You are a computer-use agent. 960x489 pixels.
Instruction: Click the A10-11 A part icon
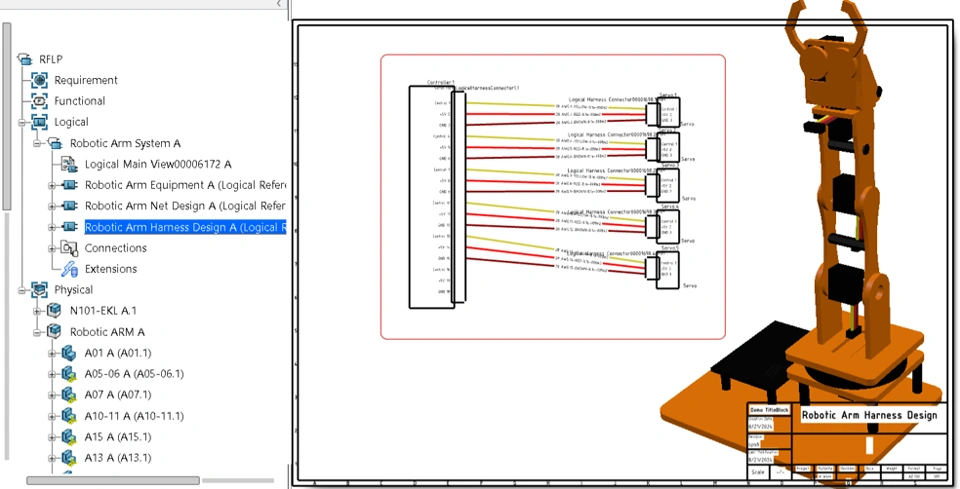69,416
